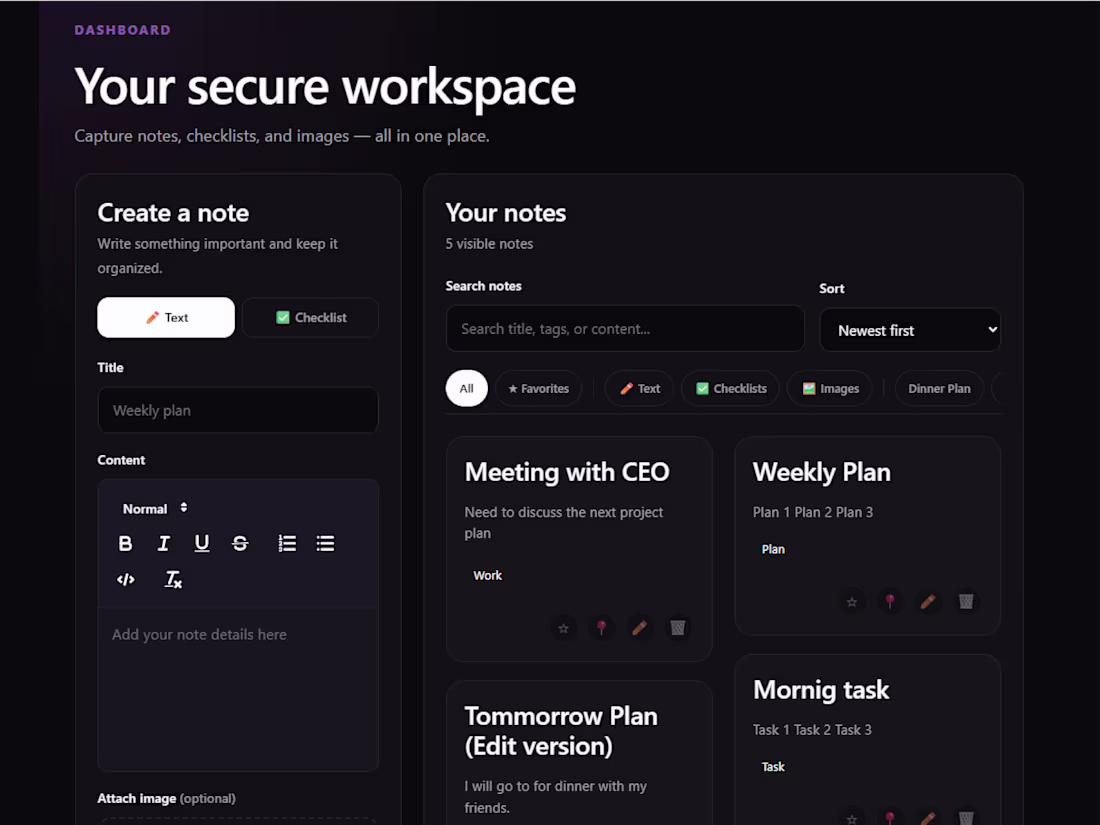Click the Task tag on Mornig task
This screenshot has width=1100, height=825.
pos(773,767)
